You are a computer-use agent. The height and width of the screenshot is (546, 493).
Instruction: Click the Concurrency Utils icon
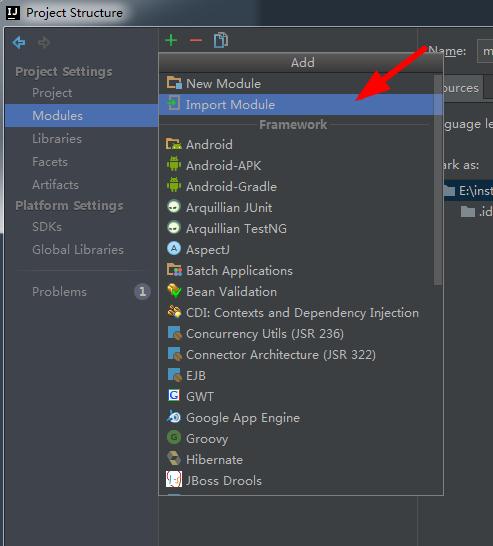175,333
